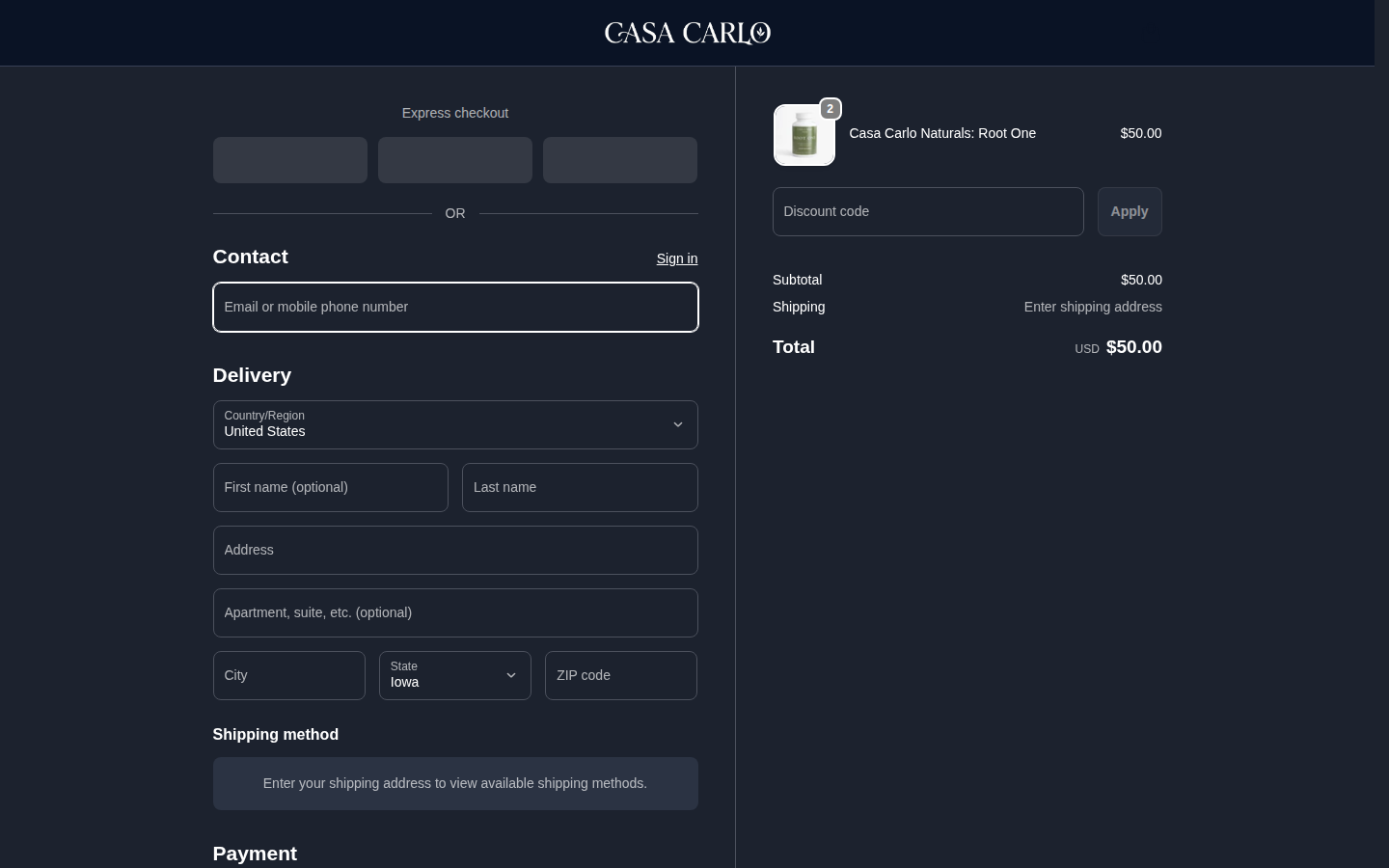1389x868 pixels.
Task: Click the shipping methods notice box
Action: pyautogui.click(x=455, y=783)
